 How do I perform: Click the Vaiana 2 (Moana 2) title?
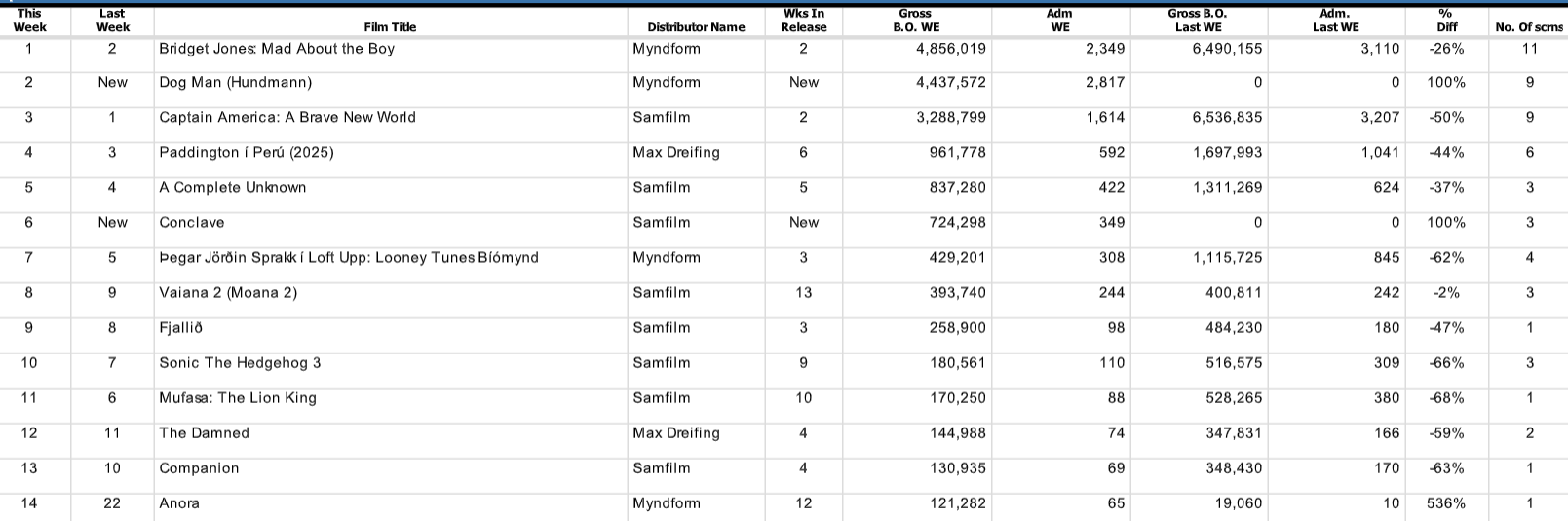pos(228,293)
